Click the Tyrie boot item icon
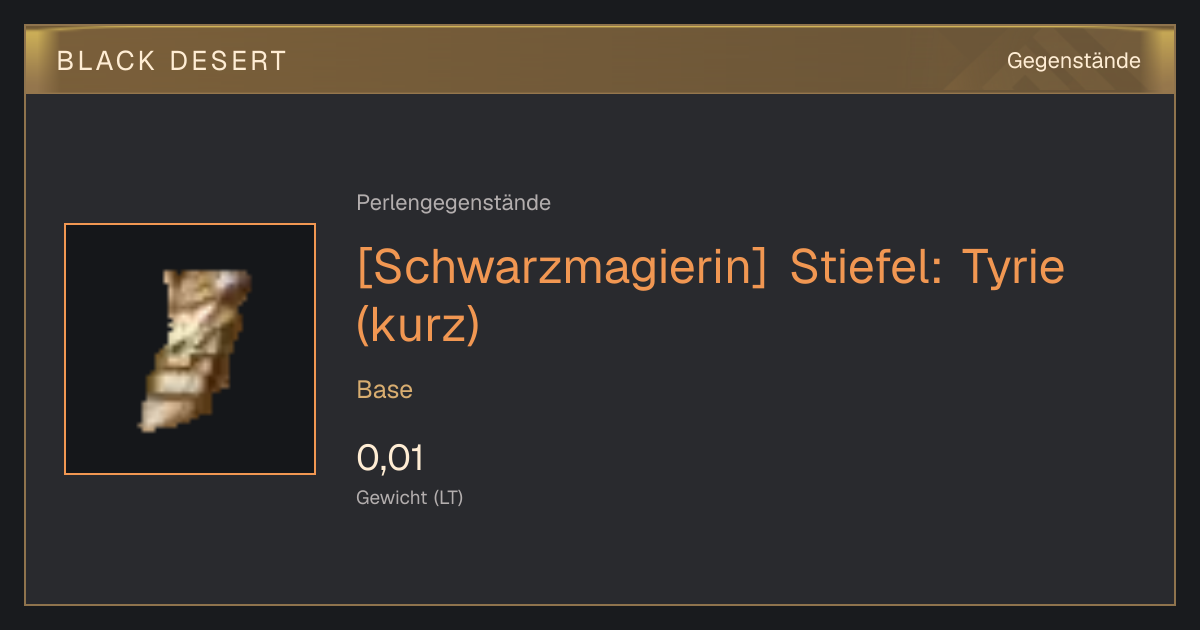Viewport: 1200px width, 630px height. tap(194, 350)
